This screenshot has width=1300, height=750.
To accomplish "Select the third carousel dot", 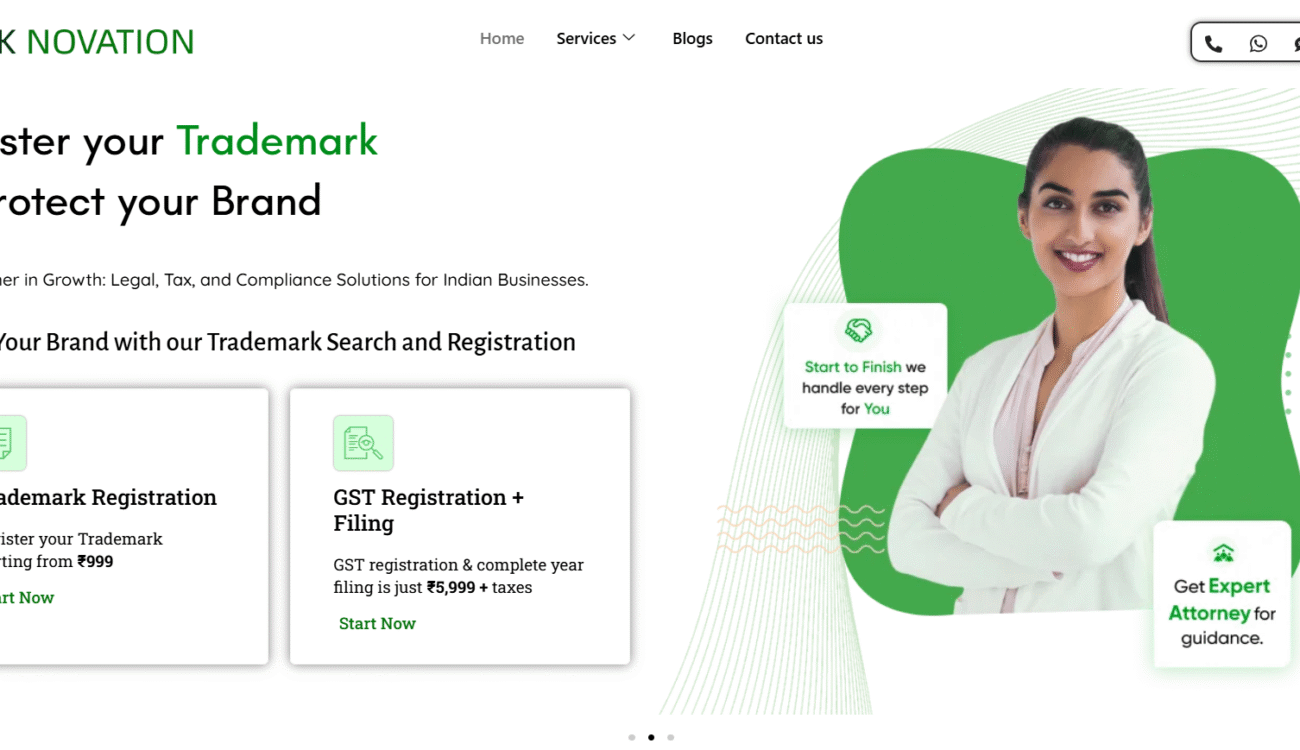I will tap(671, 737).
